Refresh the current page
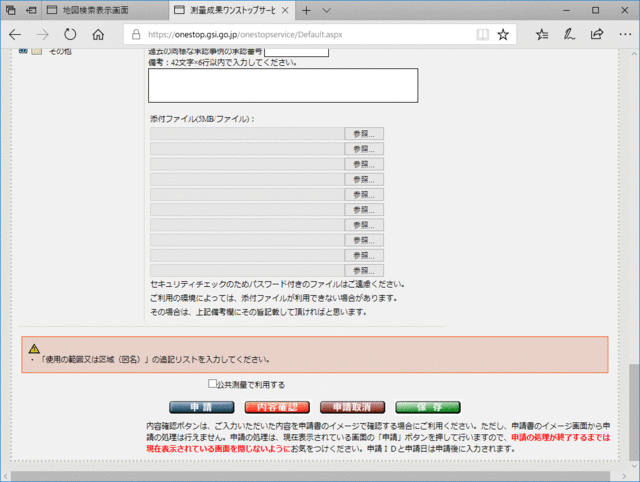This screenshot has width=640, height=482. 70,35
